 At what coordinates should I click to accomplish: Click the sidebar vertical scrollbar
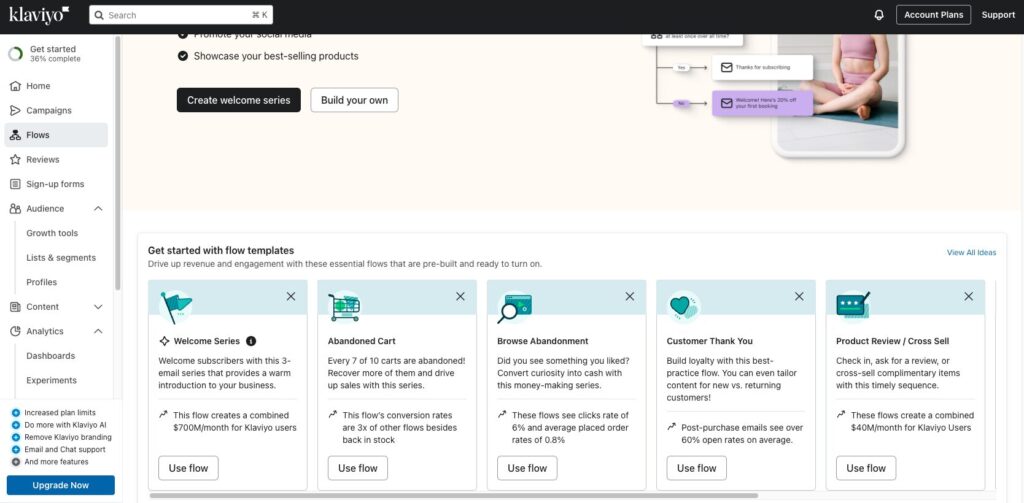point(118,163)
